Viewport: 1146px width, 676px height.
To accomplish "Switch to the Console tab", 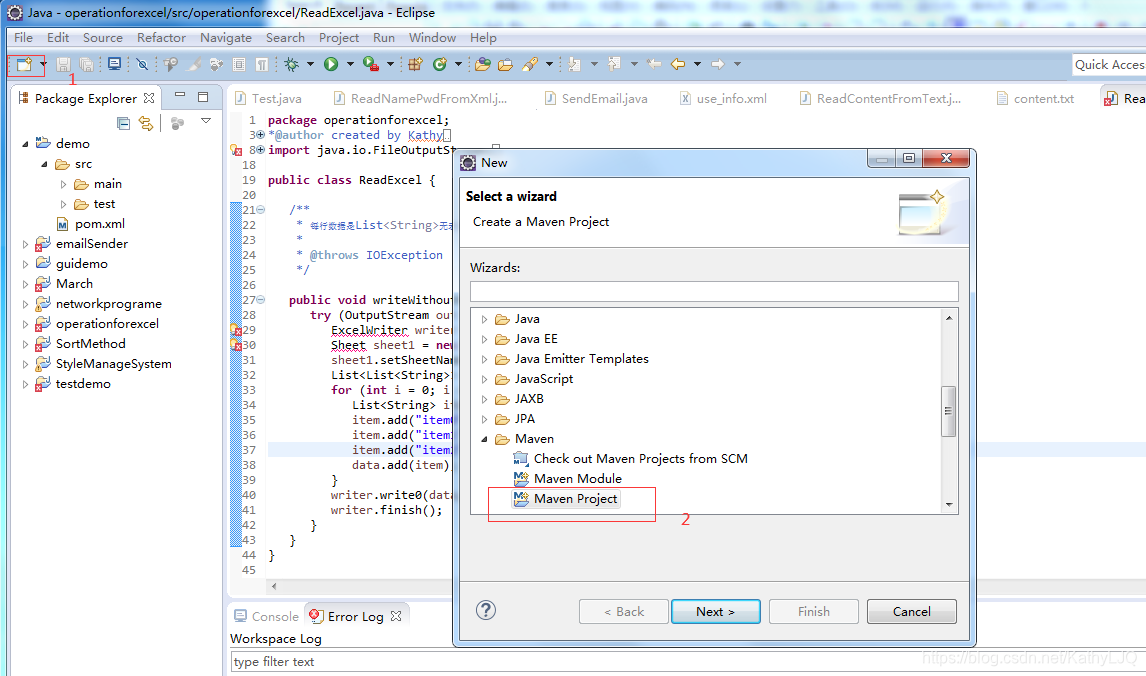I will [267, 616].
